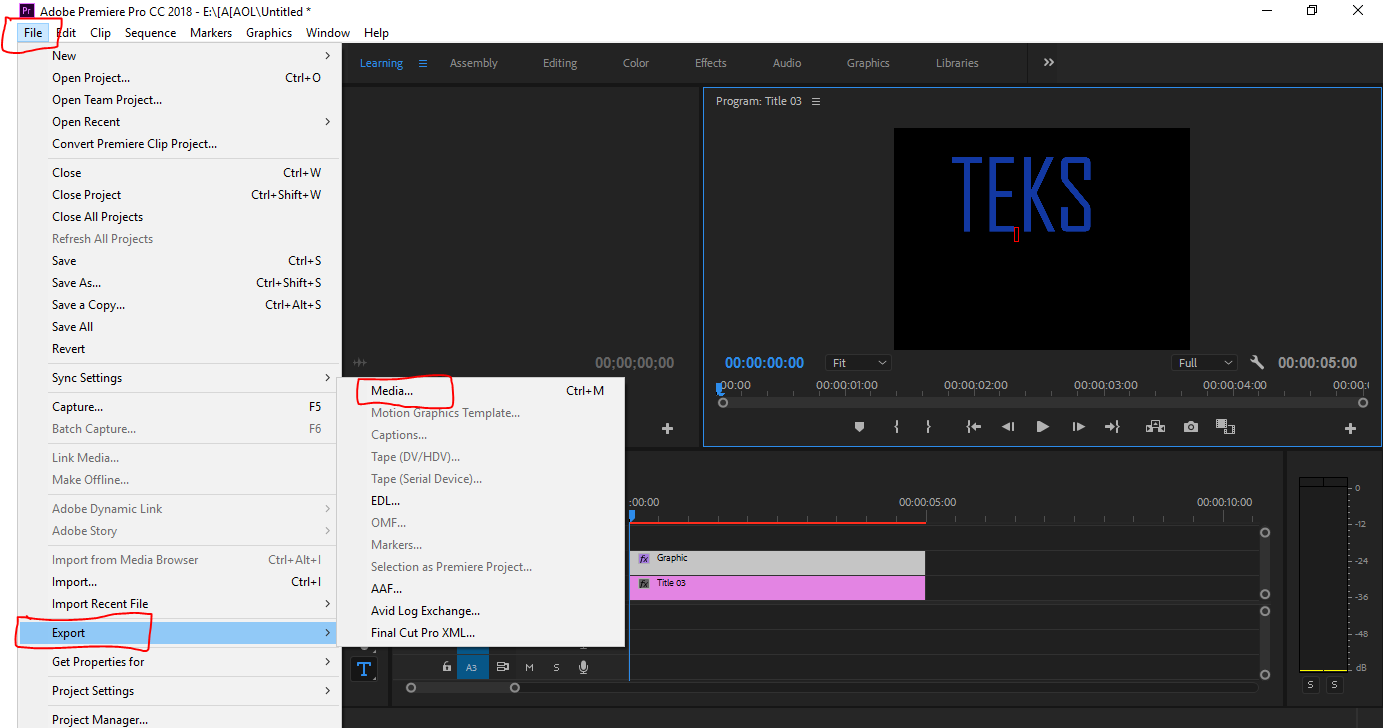The image size is (1383, 728).
Task: Toggle sync lock on track A3
Action: click(503, 667)
